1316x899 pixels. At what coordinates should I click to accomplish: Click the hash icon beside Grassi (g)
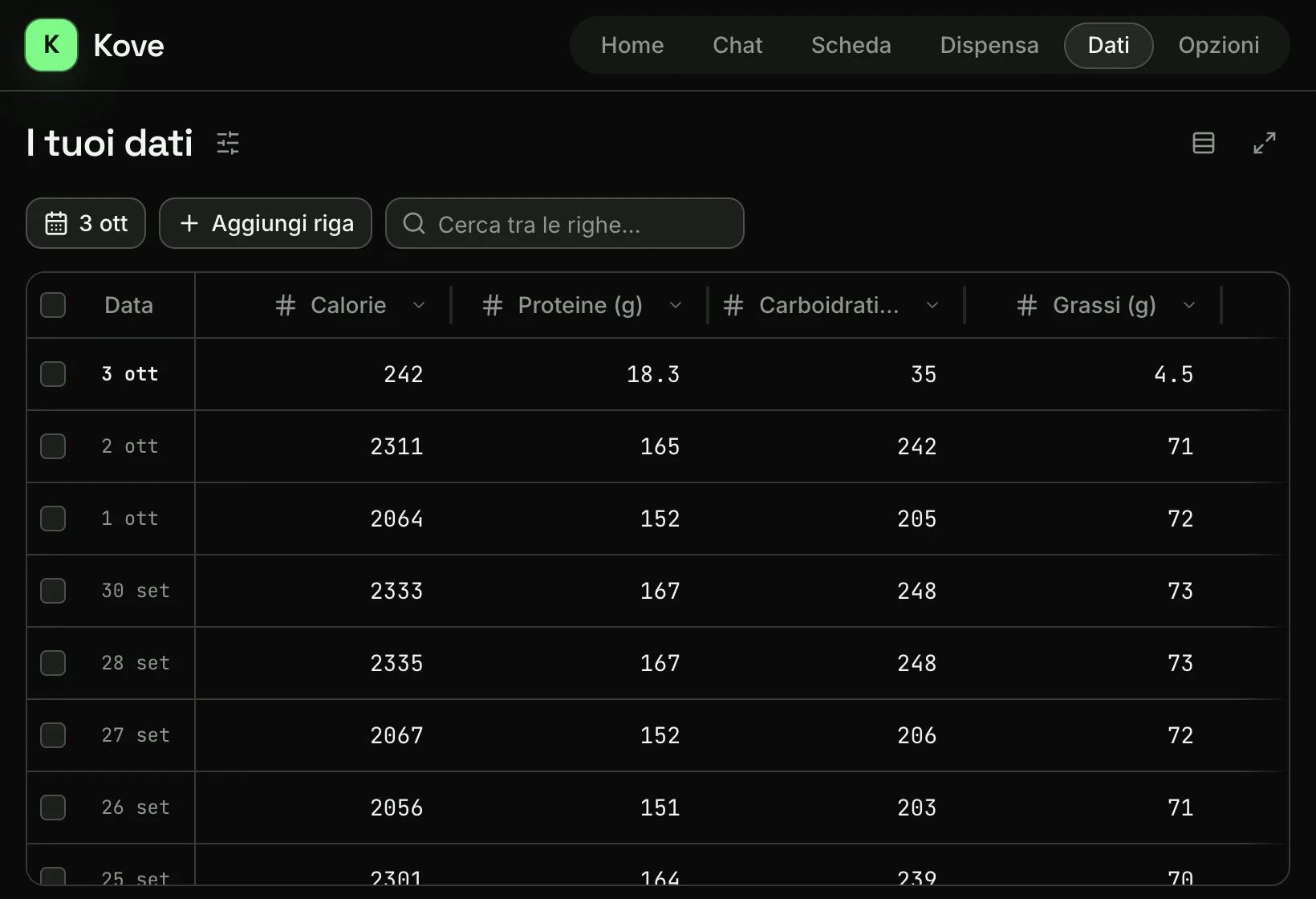point(1027,305)
